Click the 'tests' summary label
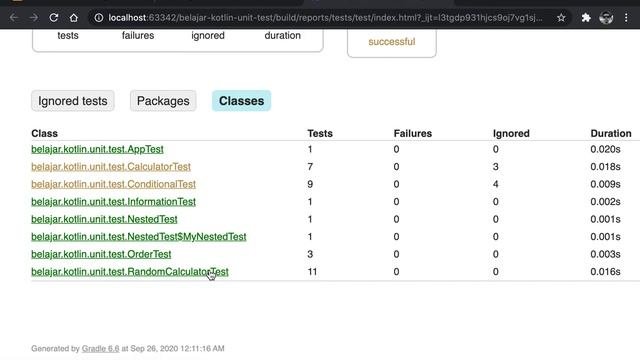This screenshot has width=640, height=360. (68, 36)
